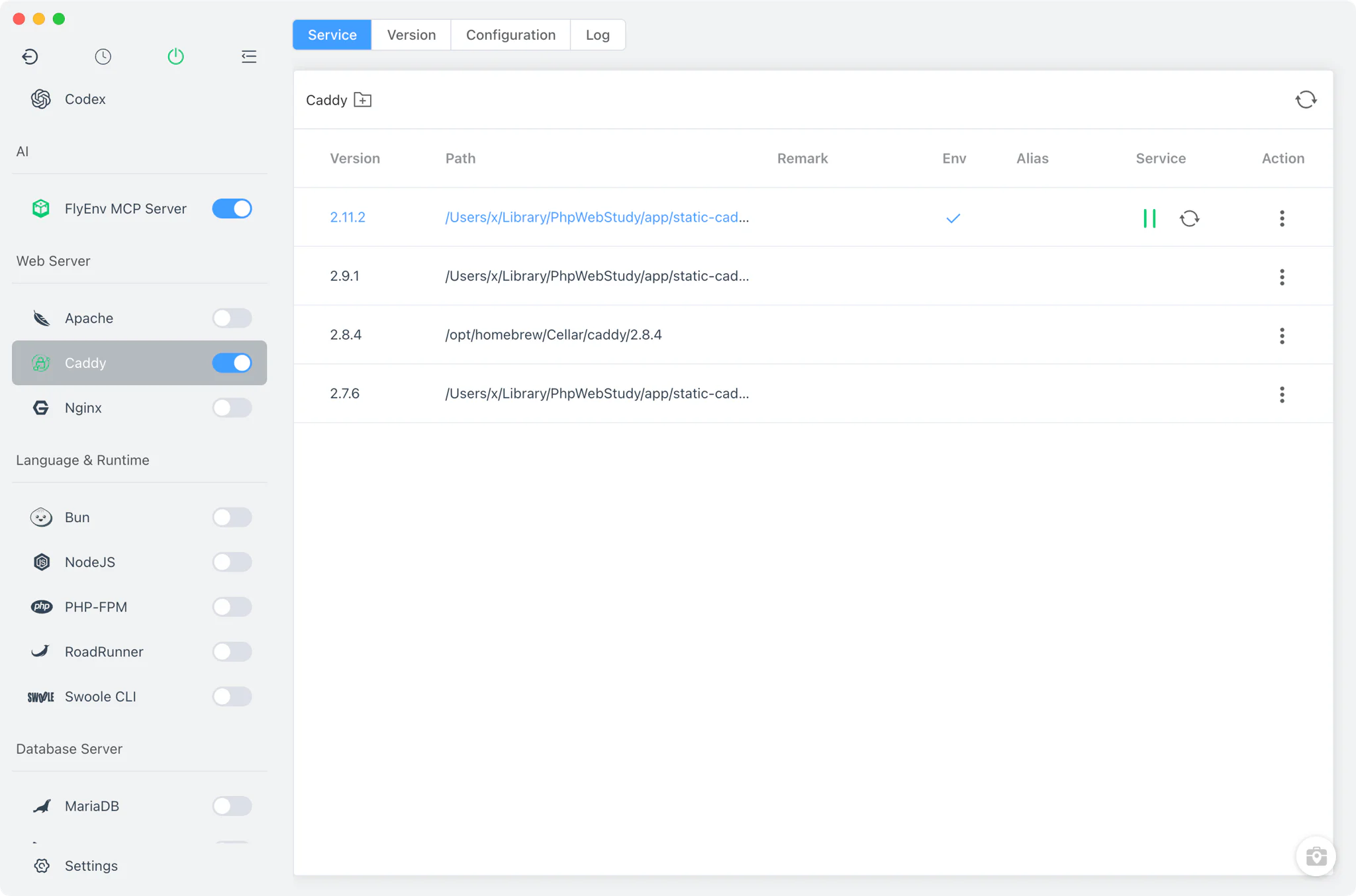Click the green power icon
The width and height of the screenshot is (1356, 896).
point(175,57)
